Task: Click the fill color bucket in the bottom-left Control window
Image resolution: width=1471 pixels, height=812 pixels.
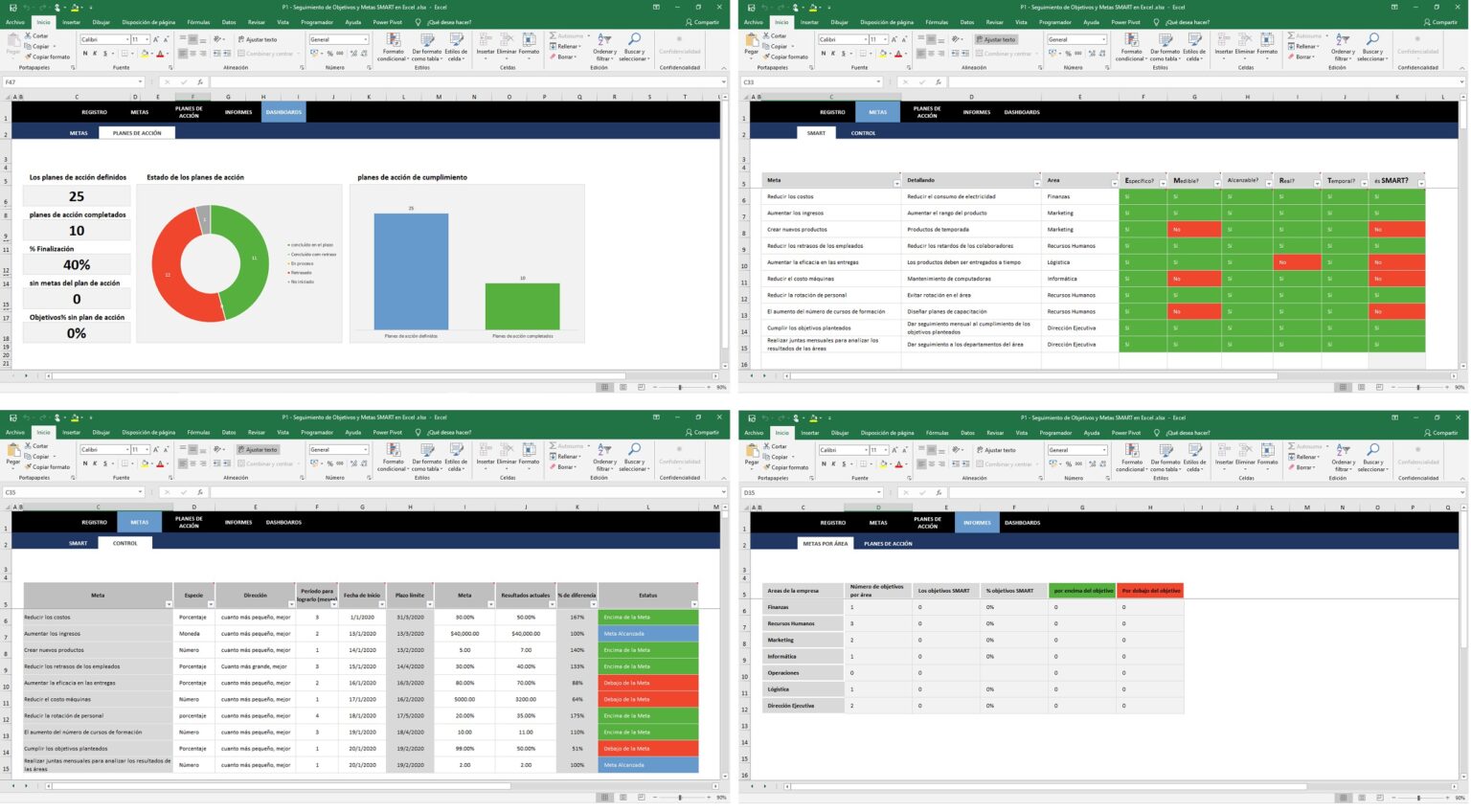Action: click(x=146, y=463)
